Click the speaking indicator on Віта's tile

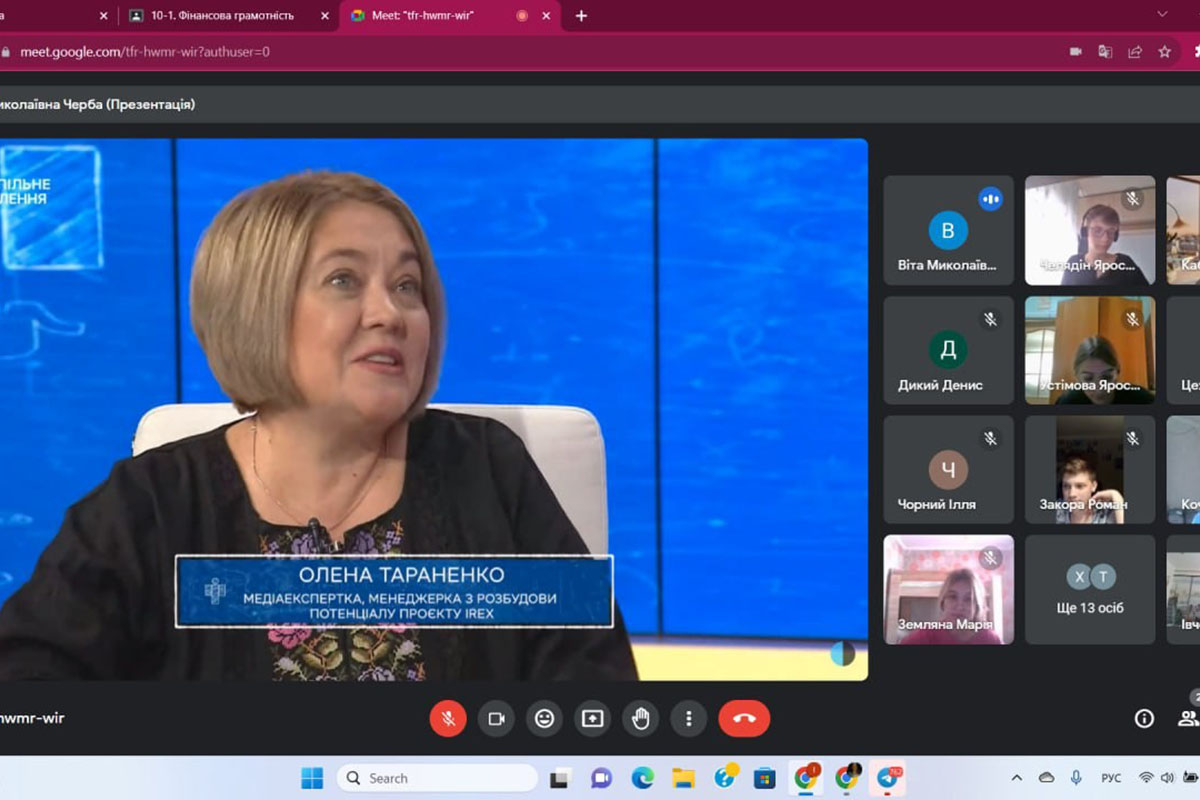(991, 199)
